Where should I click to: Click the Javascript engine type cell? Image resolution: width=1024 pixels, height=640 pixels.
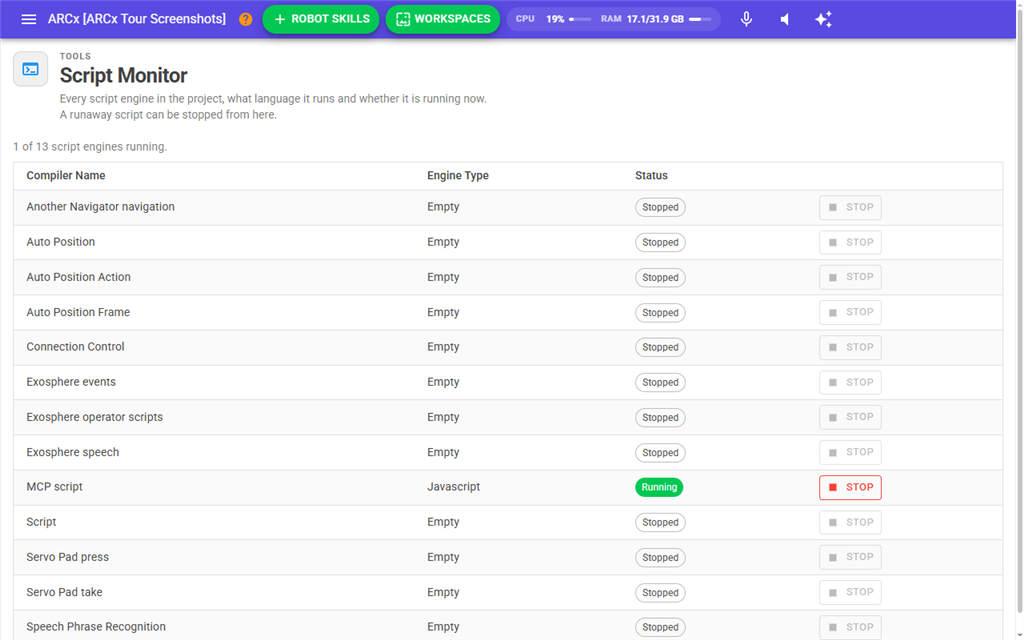coord(453,487)
